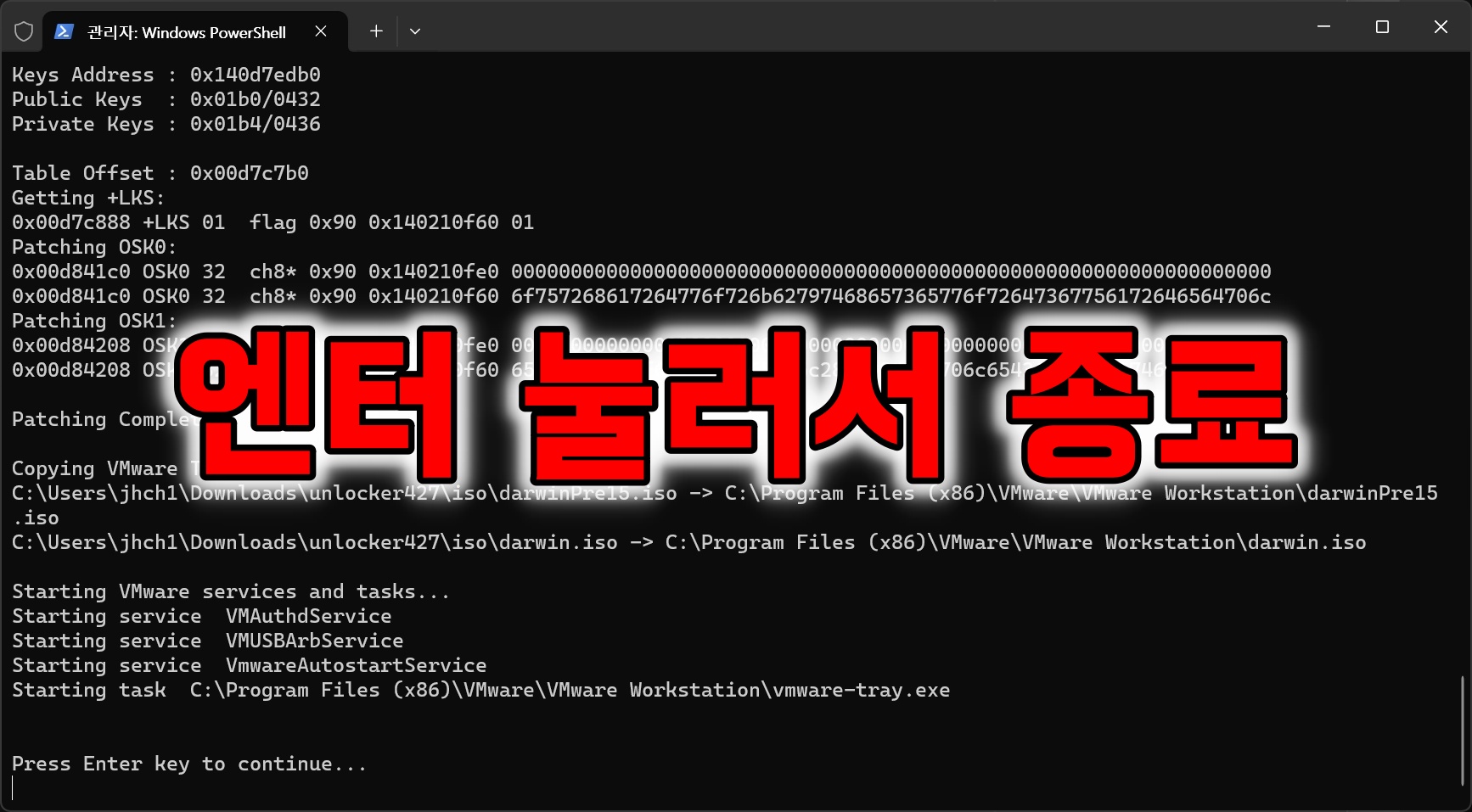Click the 'Table Offset : 0x00d7c7b0' line
This screenshot has width=1472, height=812.
click(160, 173)
